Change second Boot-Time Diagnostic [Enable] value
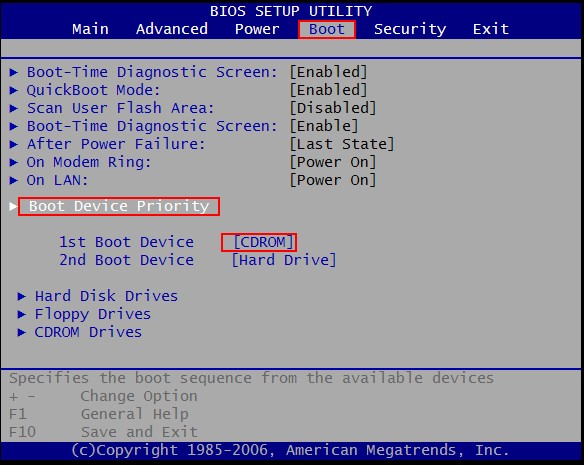Screen dimensions: 584x465 [x=324, y=126]
